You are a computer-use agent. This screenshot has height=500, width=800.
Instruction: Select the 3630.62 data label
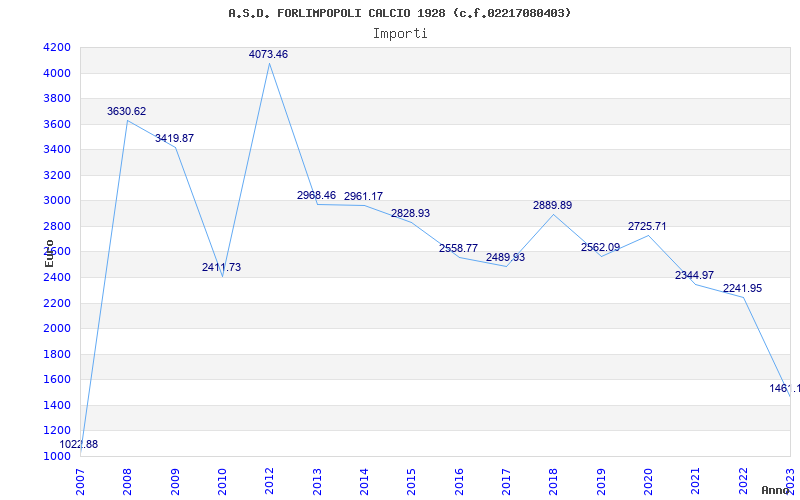[127, 111]
